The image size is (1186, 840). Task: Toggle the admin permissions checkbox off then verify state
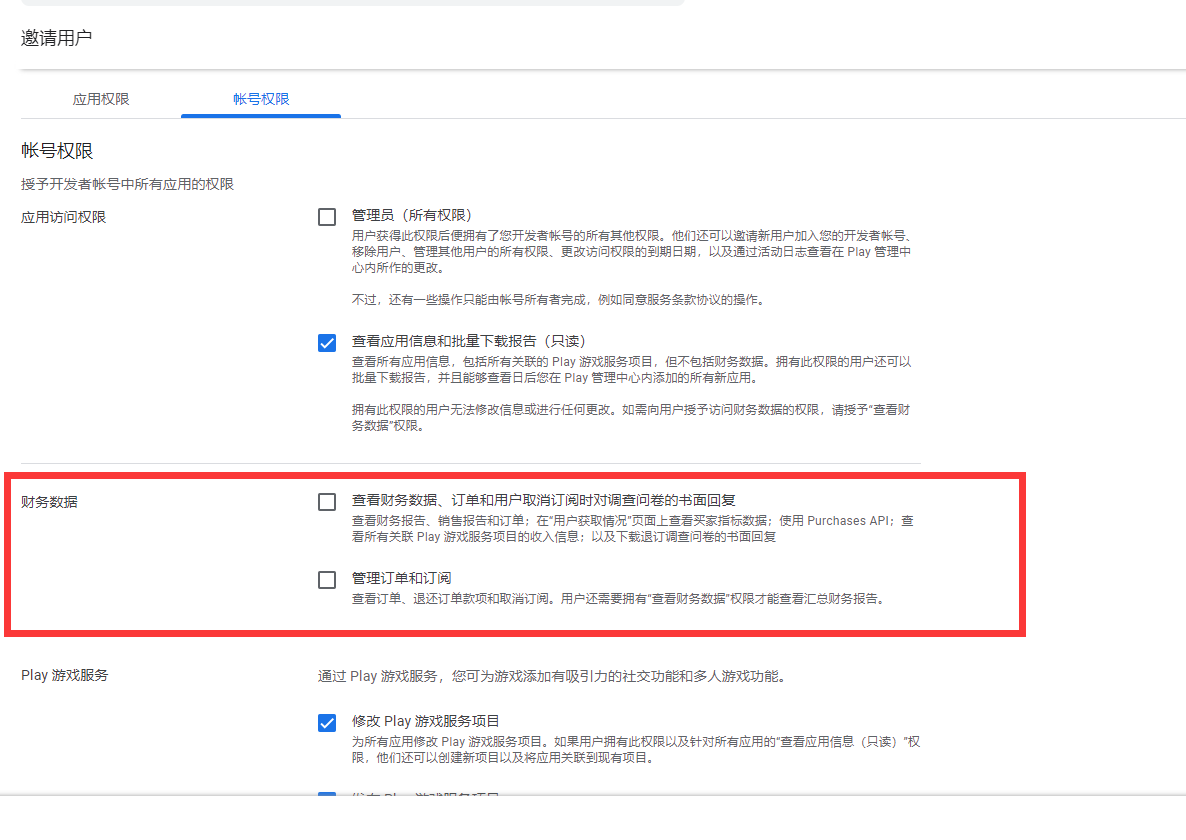pos(326,216)
